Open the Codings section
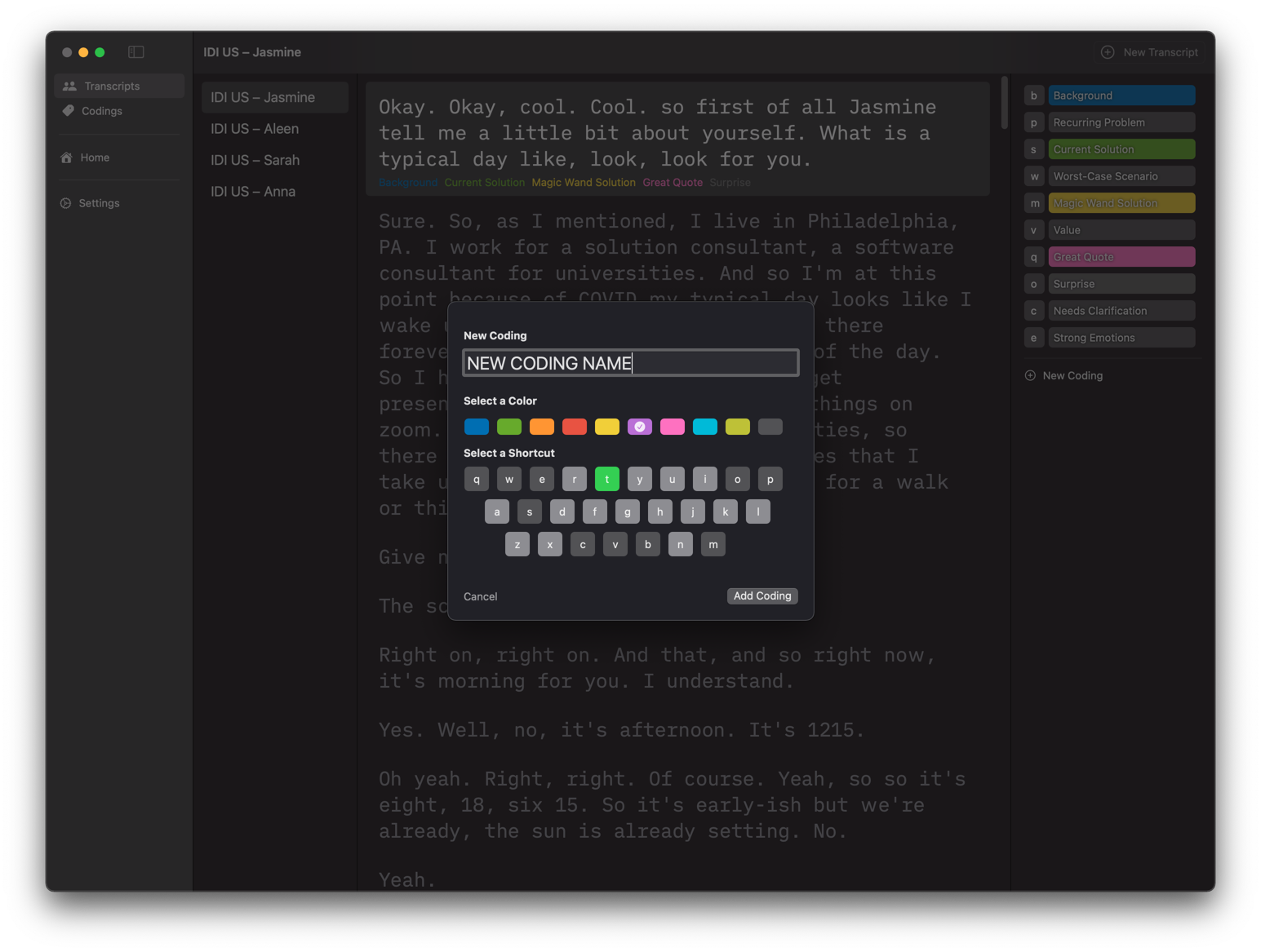Image resolution: width=1261 pixels, height=952 pixels. (x=119, y=111)
